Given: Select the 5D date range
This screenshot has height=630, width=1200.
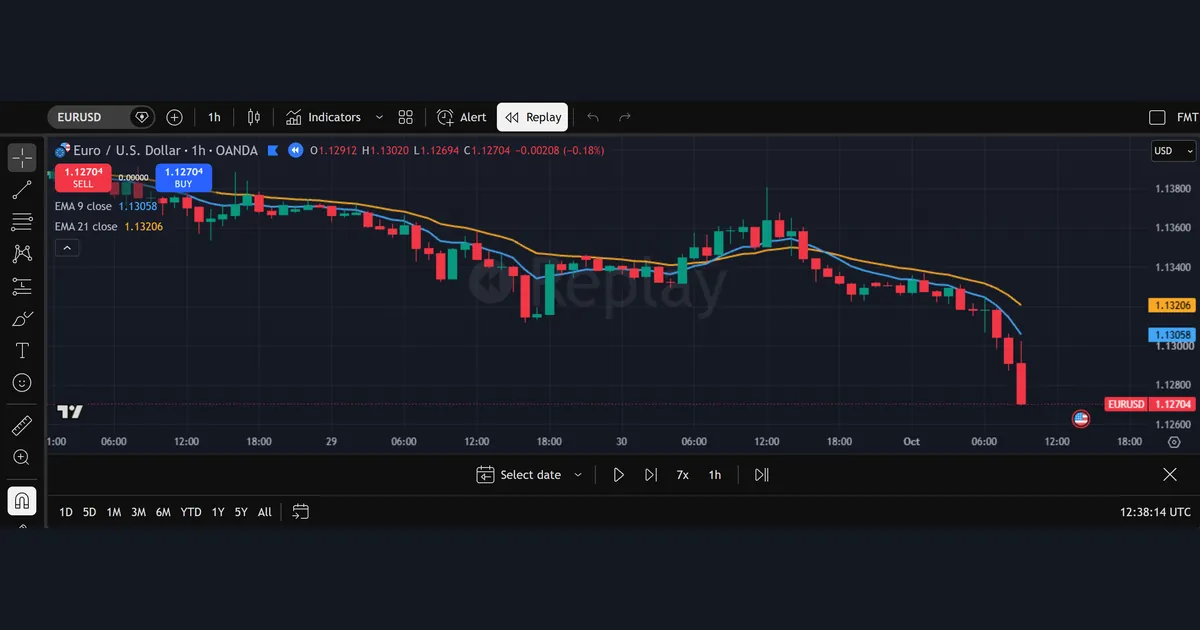Looking at the screenshot, I should coord(90,512).
